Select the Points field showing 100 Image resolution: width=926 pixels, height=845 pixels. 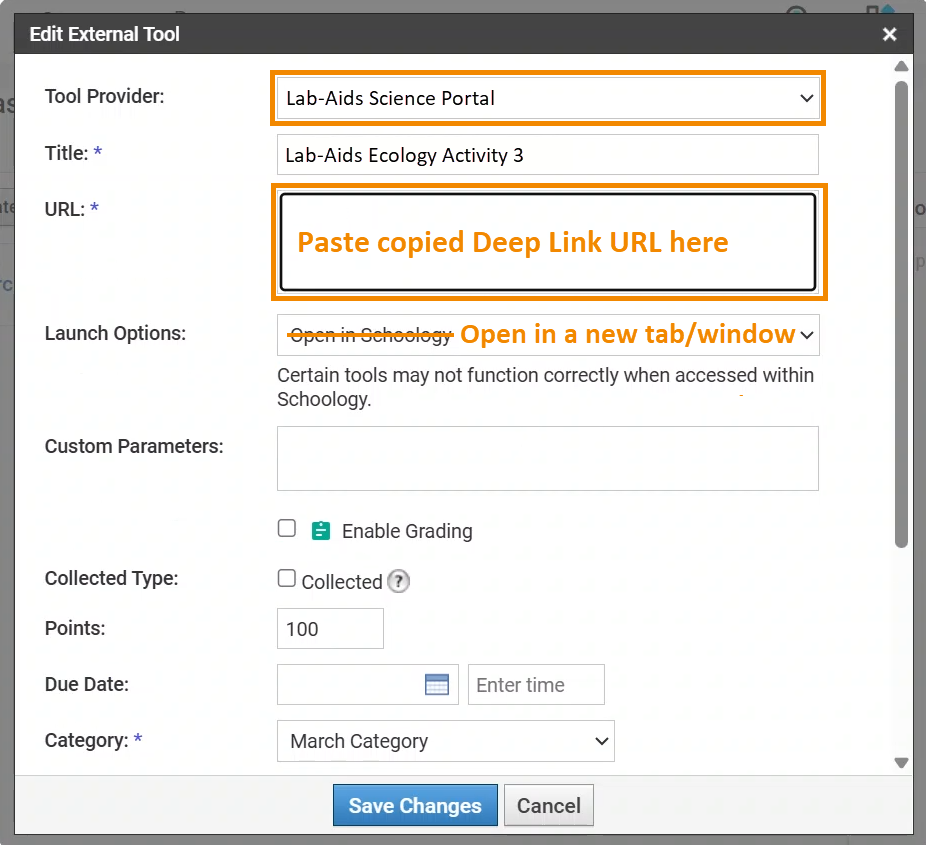330,628
